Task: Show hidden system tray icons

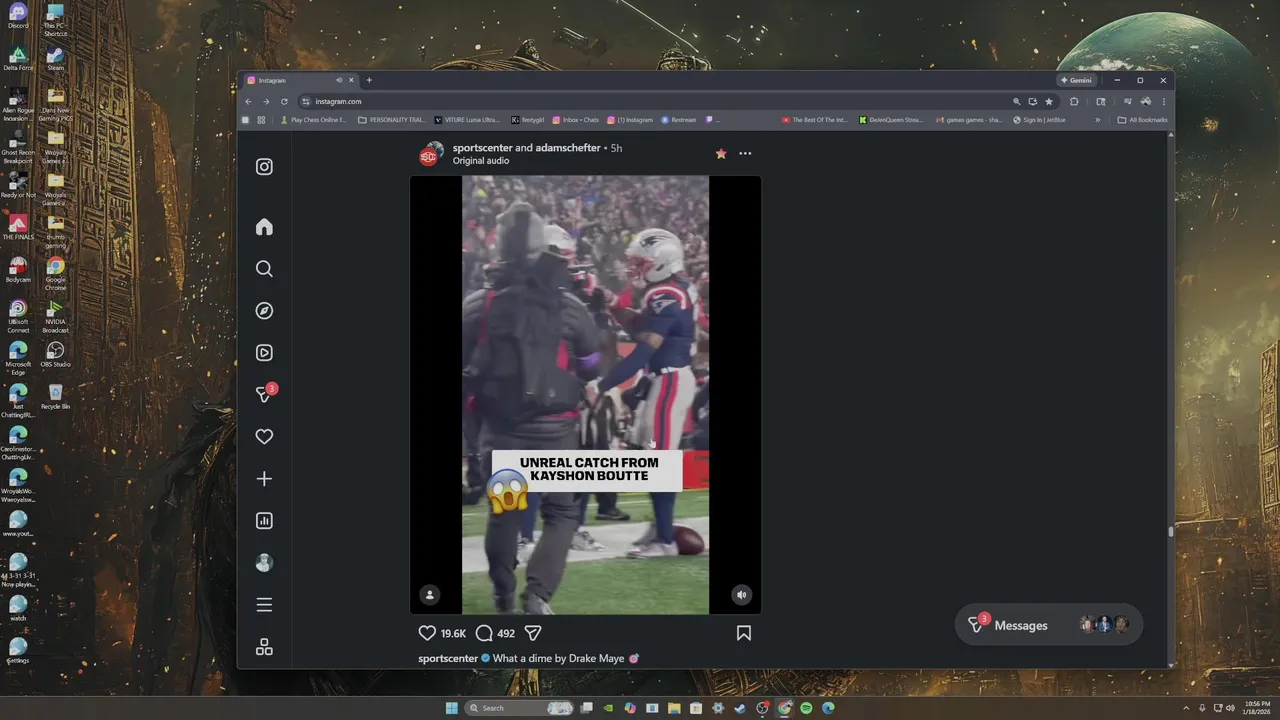Action: (1187, 708)
